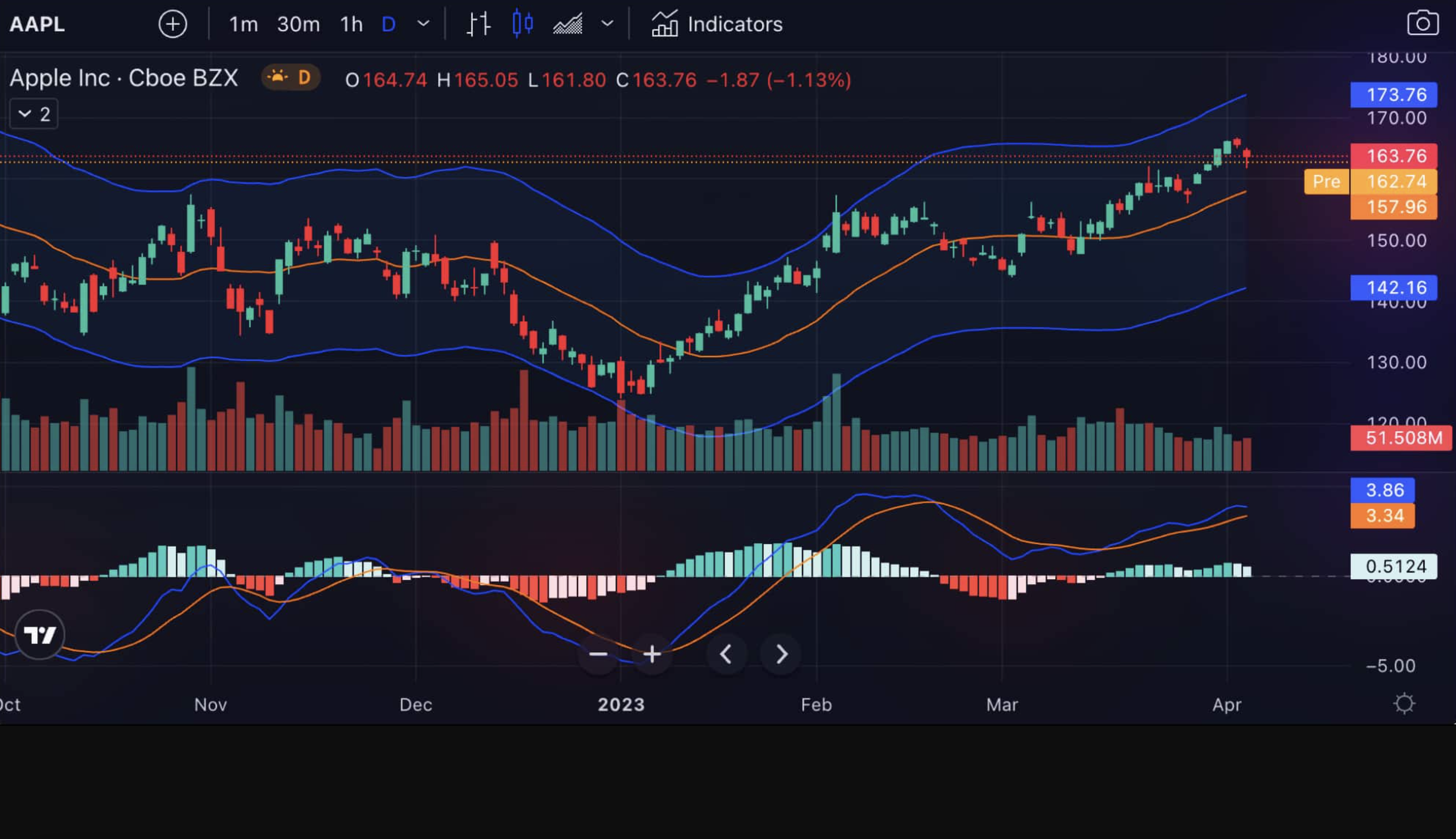Switch to 30m timeframe

click(298, 24)
